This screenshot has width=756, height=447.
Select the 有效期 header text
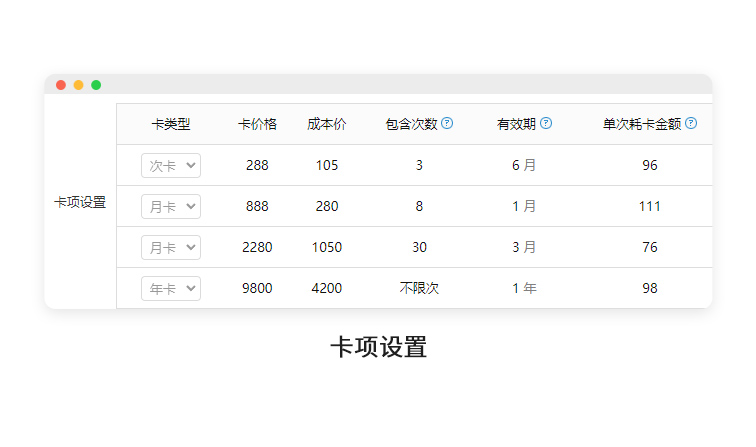click(x=516, y=124)
